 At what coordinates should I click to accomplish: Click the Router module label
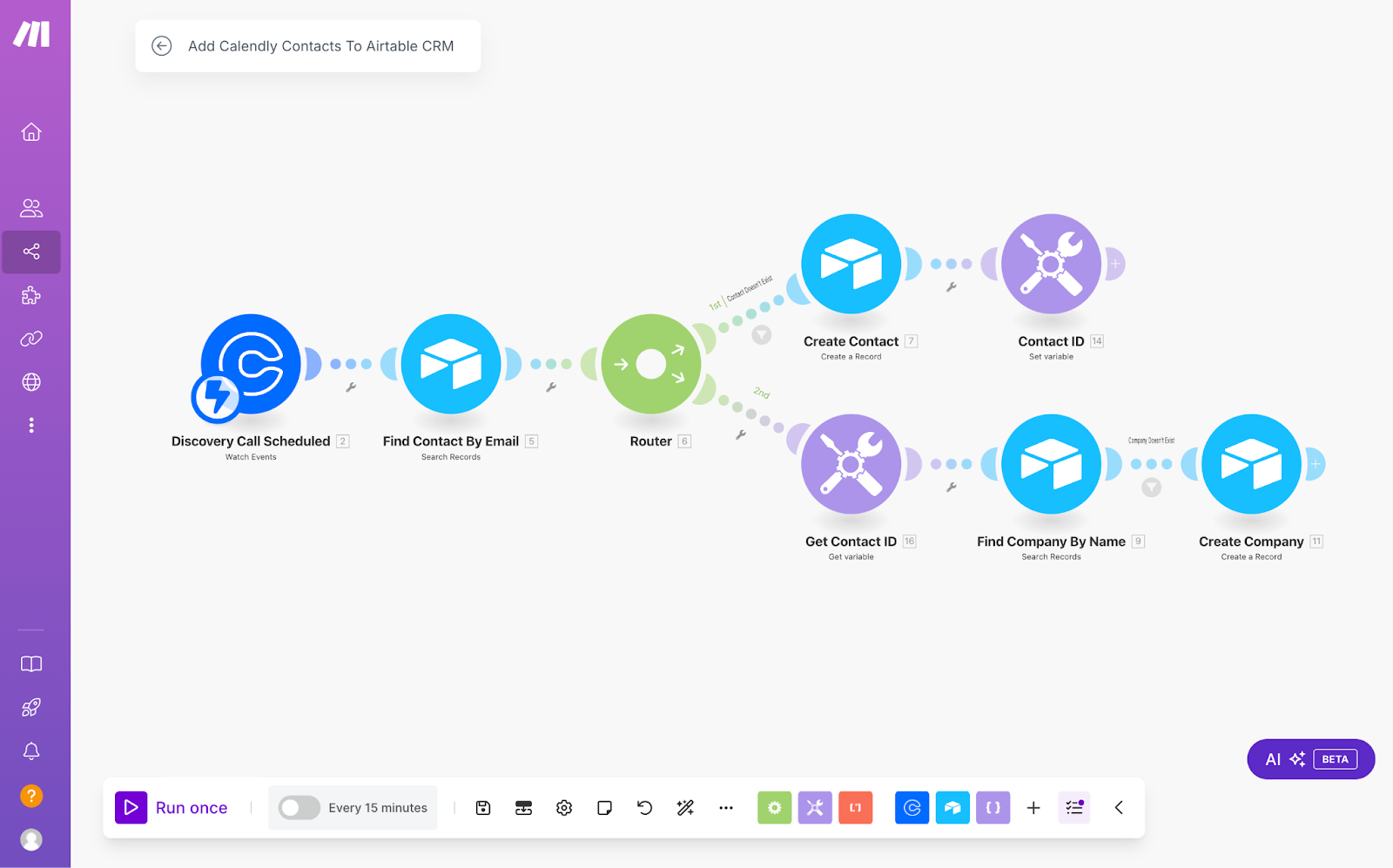click(651, 441)
